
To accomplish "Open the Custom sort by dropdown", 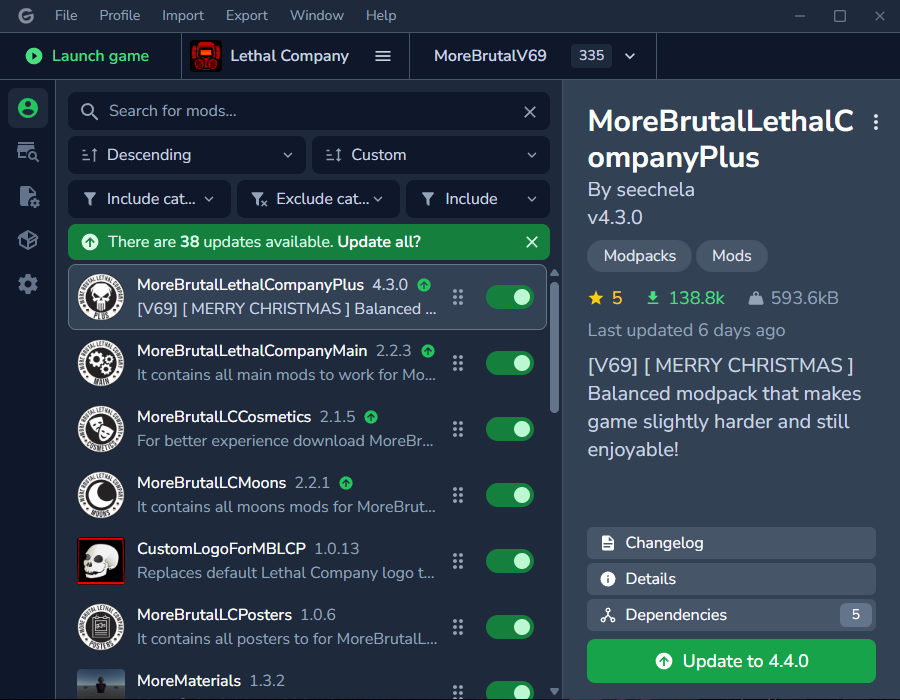I will tap(430, 155).
